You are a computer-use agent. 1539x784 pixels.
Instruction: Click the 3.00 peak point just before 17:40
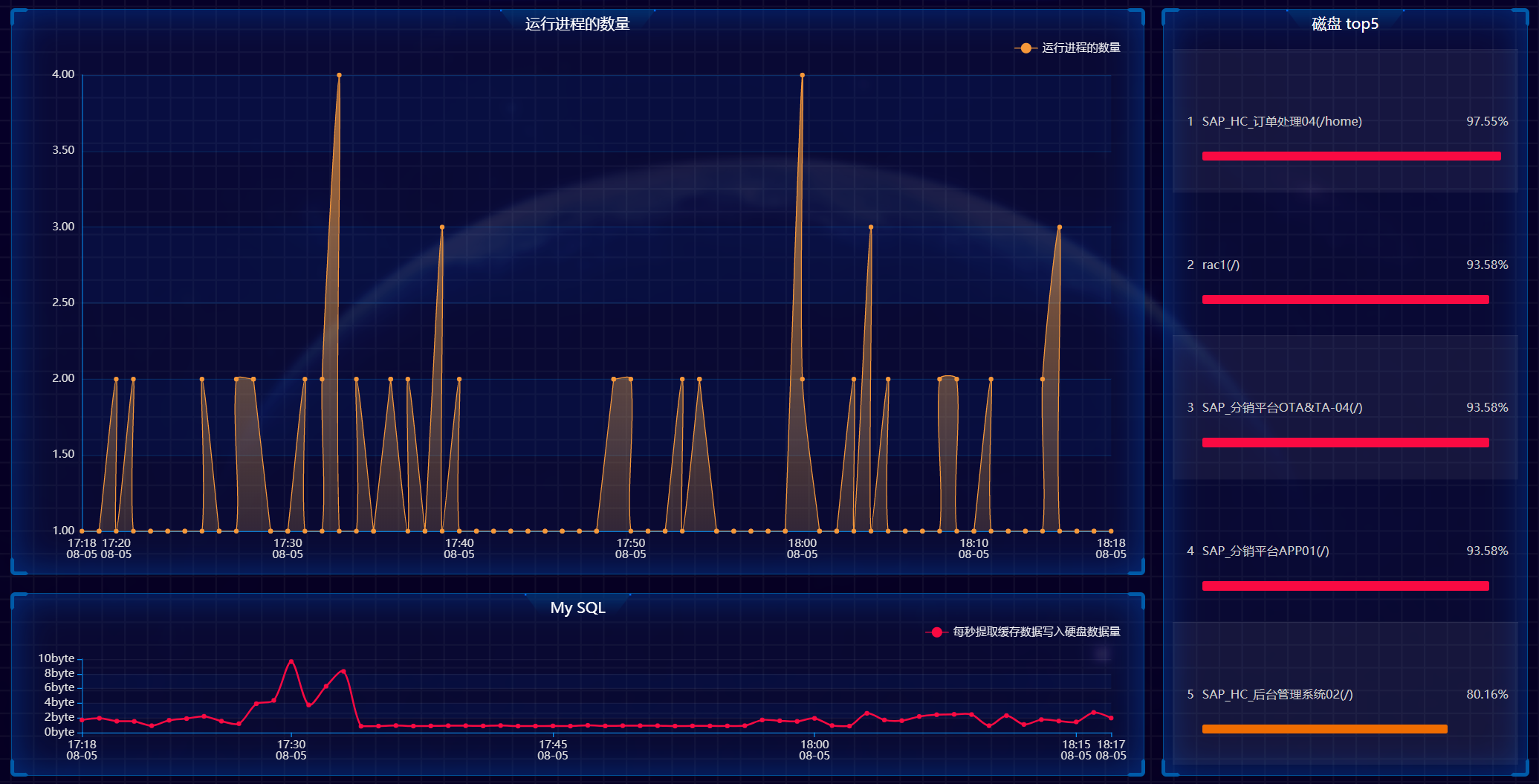(x=442, y=227)
